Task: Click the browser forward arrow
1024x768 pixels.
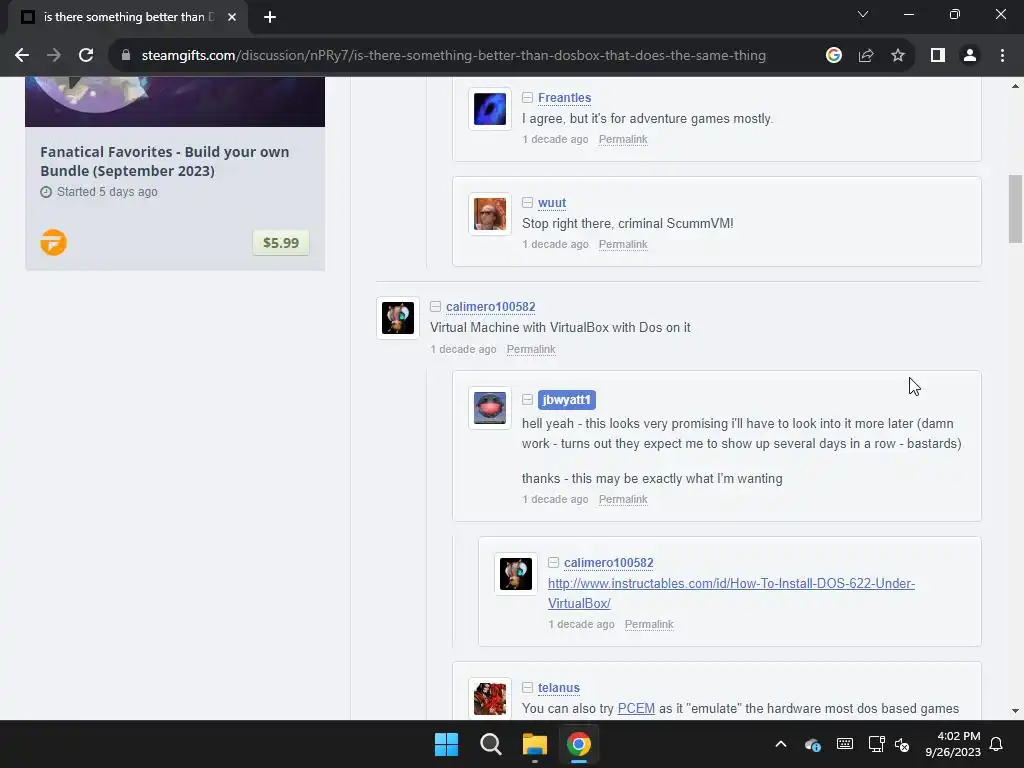Action: click(54, 56)
